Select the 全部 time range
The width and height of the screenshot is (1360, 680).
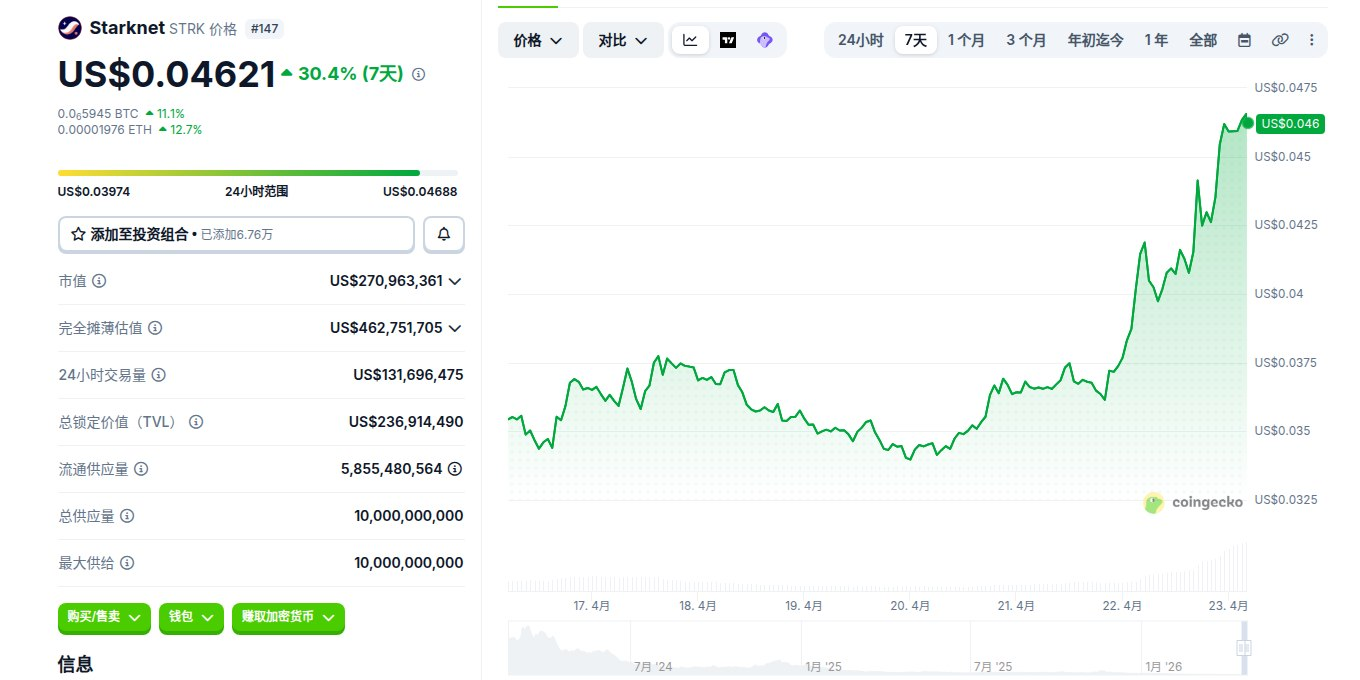pos(1203,40)
